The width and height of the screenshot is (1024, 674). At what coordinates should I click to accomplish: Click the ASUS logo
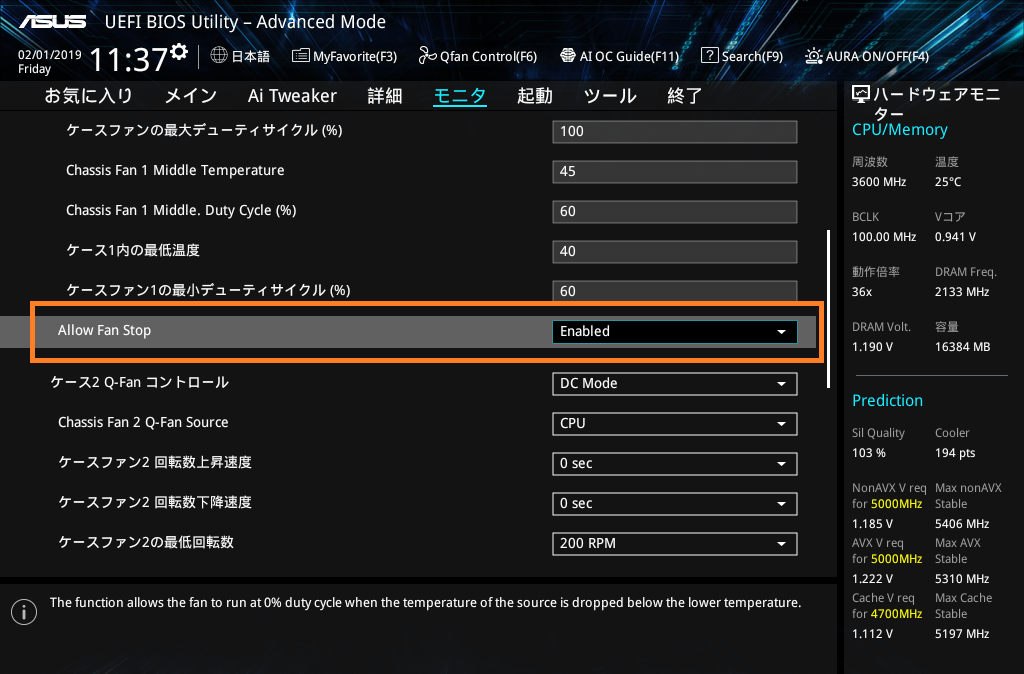(53, 22)
